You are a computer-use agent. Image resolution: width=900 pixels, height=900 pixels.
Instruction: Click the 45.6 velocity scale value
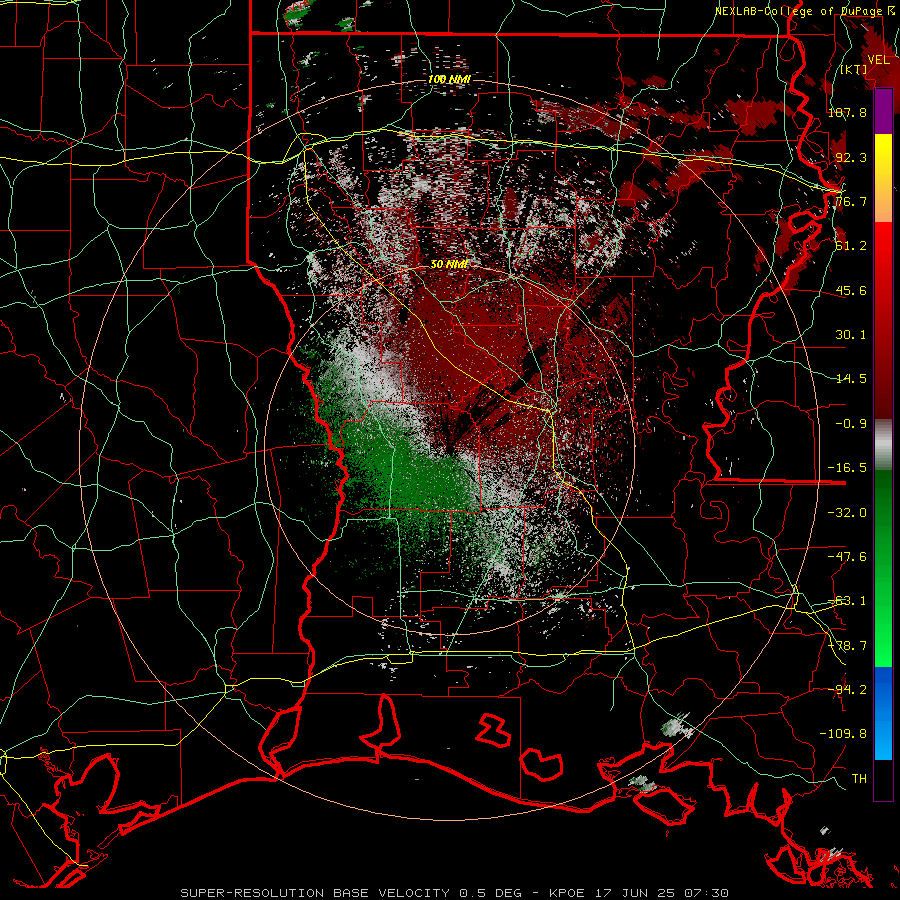(x=851, y=290)
